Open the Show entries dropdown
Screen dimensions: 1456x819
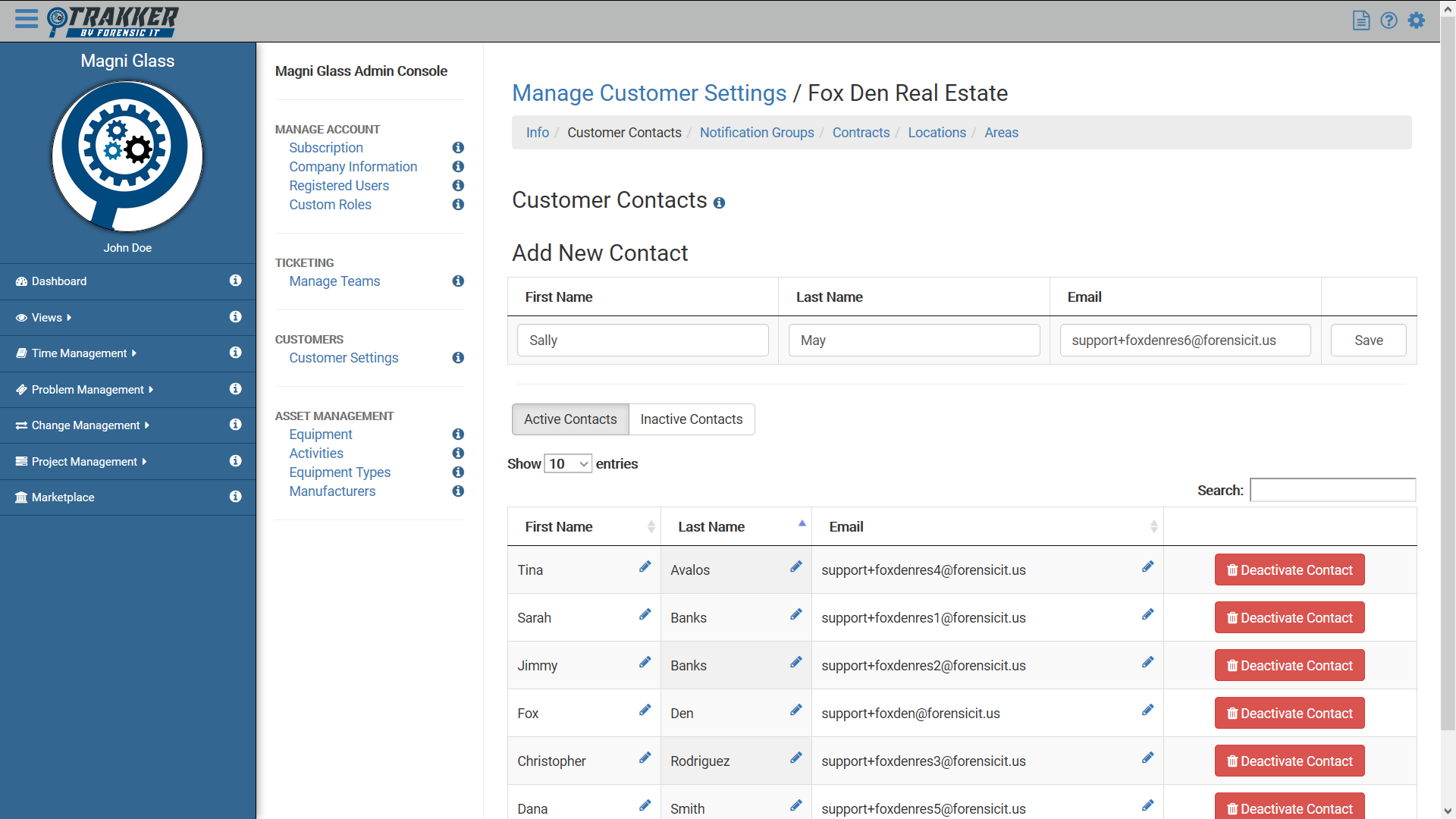(568, 464)
